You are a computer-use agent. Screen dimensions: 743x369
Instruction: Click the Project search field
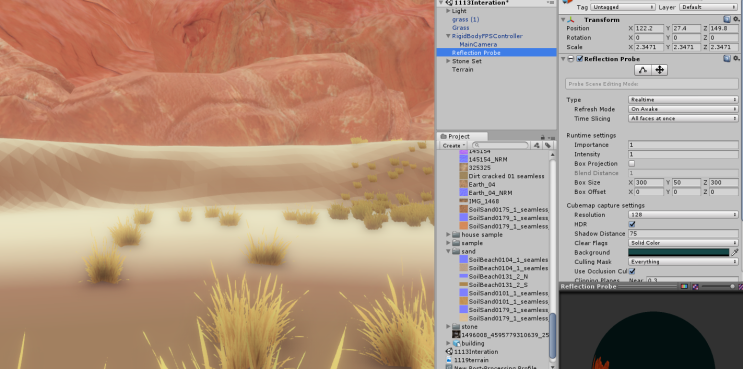pos(501,145)
